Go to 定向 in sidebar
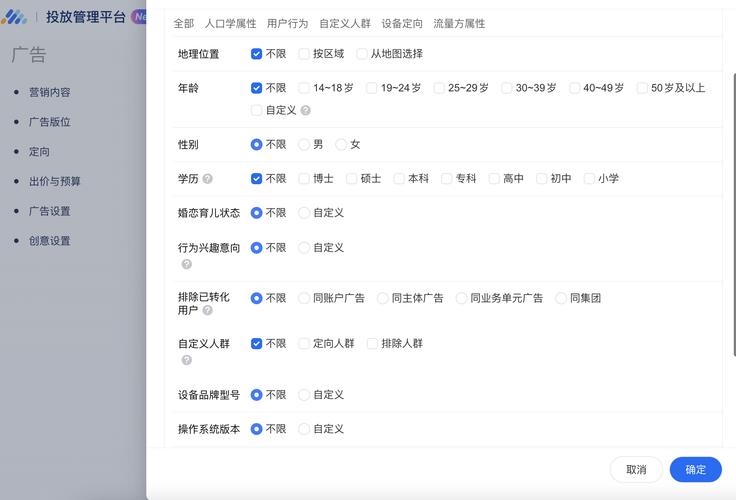Viewport: 736px width, 500px height. (x=39, y=152)
